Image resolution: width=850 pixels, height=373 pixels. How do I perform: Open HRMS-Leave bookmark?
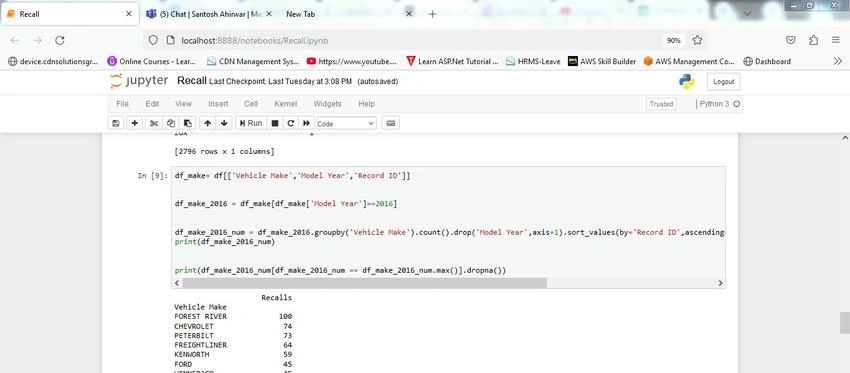pyautogui.click(x=533, y=61)
